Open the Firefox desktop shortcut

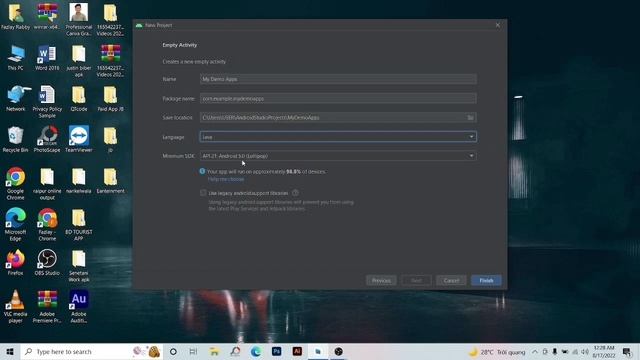pos(16,262)
